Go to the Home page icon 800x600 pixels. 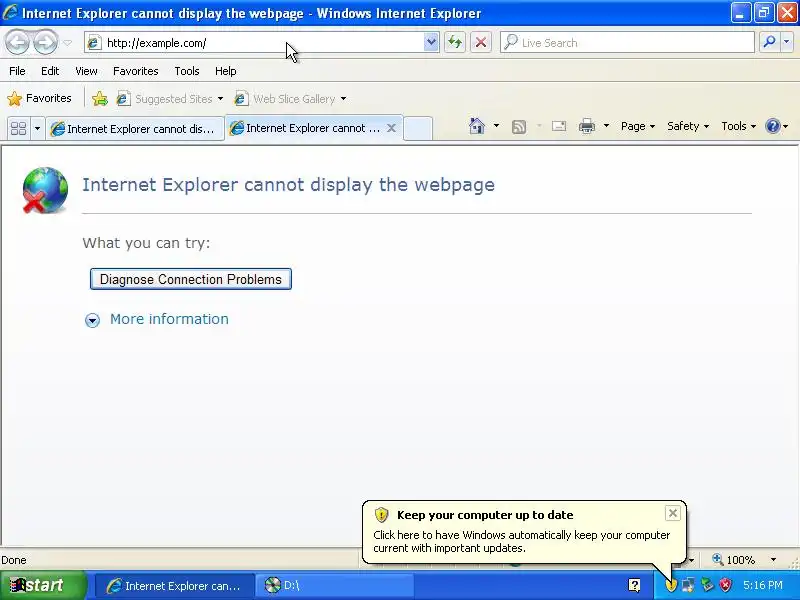pyautogui.click(x=477, y=126)
